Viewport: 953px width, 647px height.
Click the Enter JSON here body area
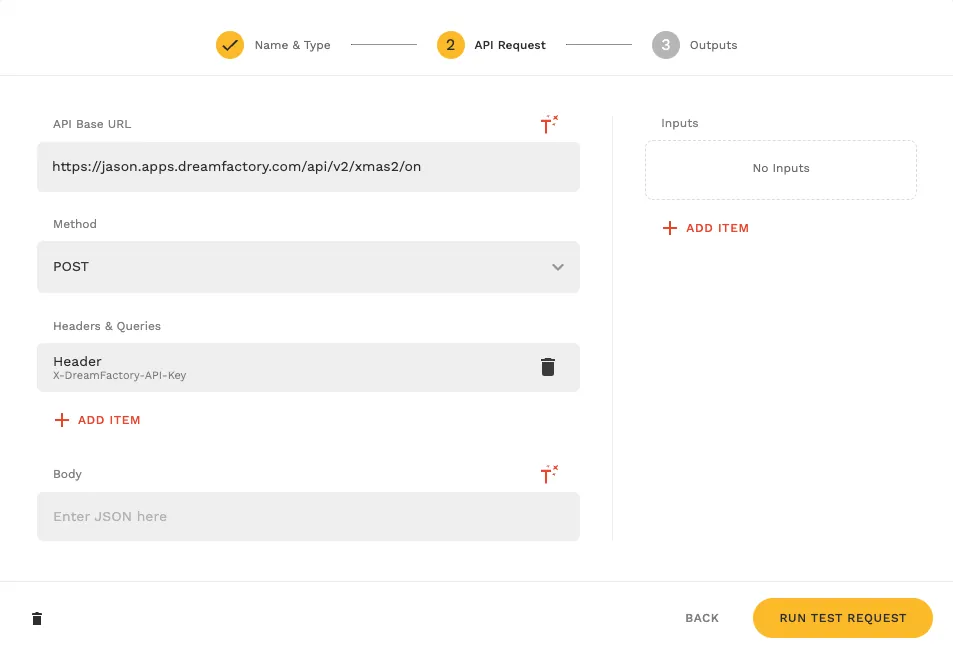pos(308,516)
